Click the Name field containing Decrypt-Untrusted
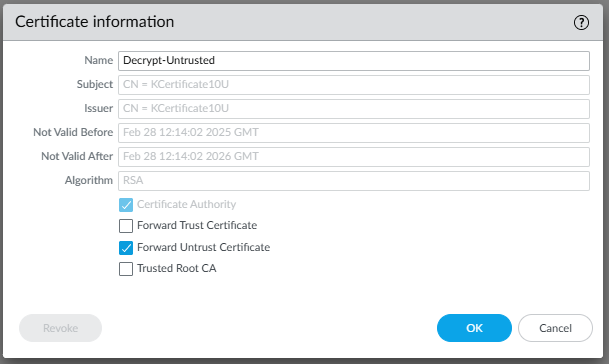Image resolution: width=609 pixels, height=364 pixels. (x=354, y=61)
